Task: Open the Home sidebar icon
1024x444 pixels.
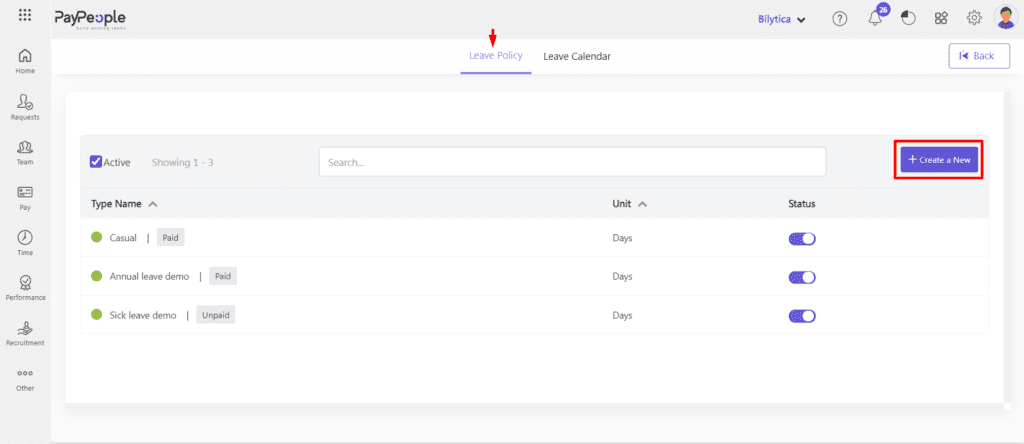Action: coord(25,56)
